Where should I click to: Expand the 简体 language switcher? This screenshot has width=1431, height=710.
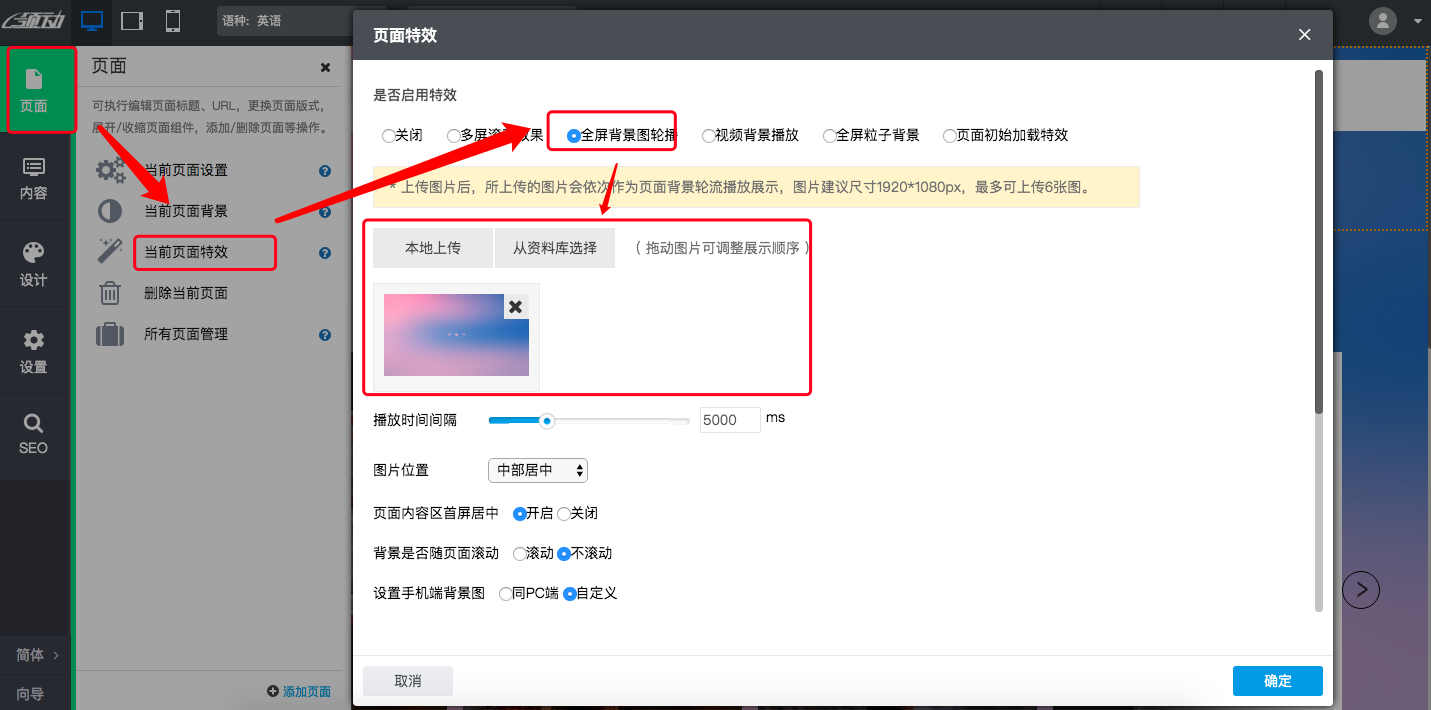coord(35,654)
